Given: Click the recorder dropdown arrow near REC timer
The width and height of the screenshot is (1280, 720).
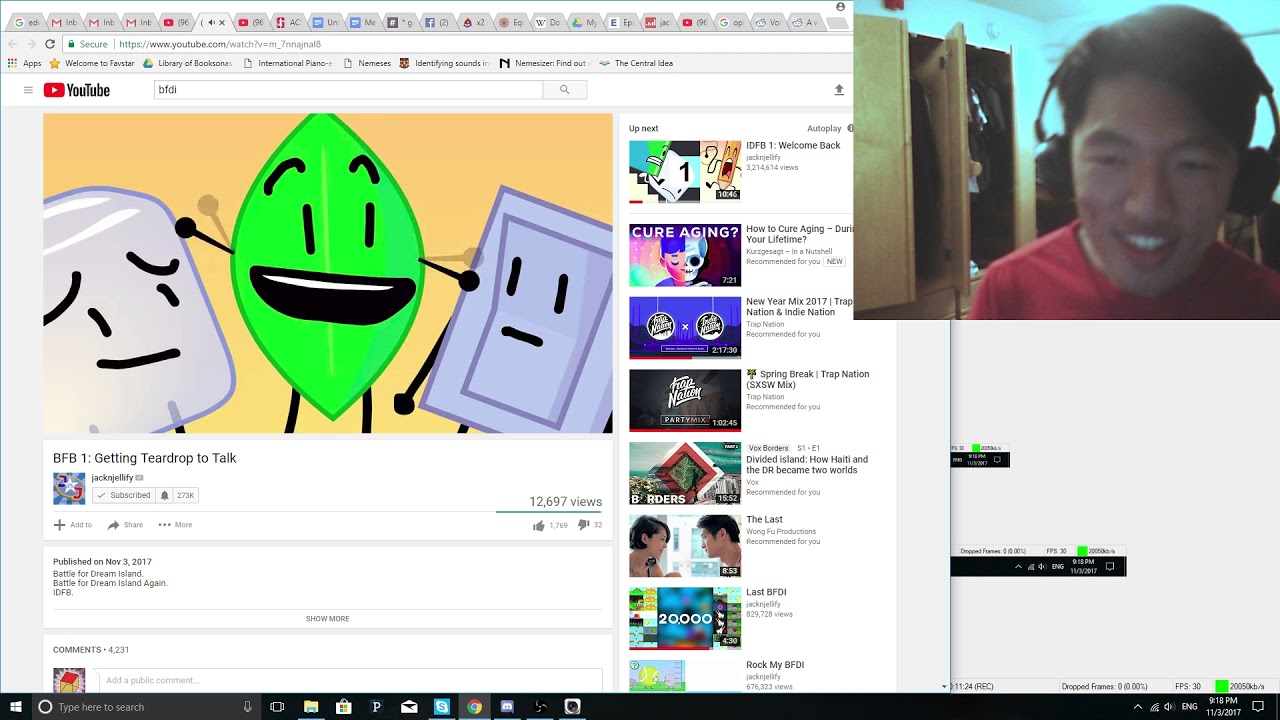Looking at the screenshot, I should [944, 687].
